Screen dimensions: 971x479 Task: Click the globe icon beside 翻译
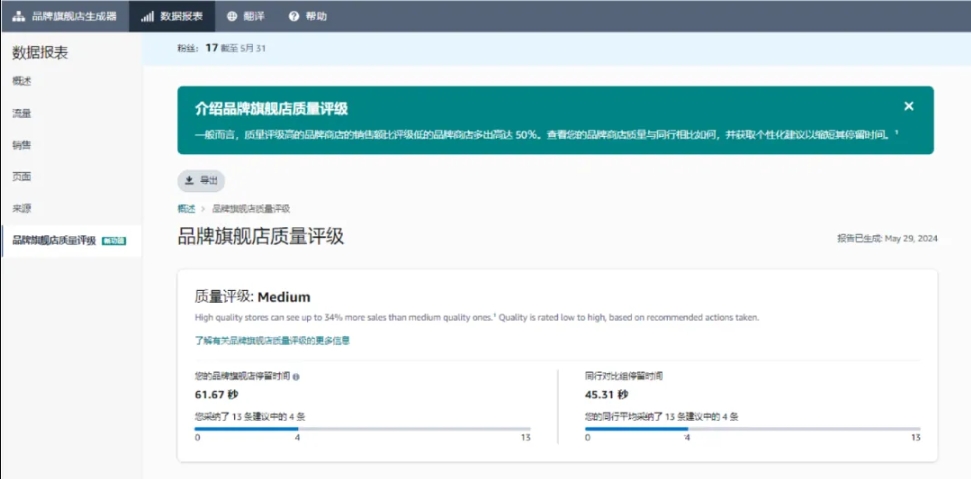[x=232, y=17]
